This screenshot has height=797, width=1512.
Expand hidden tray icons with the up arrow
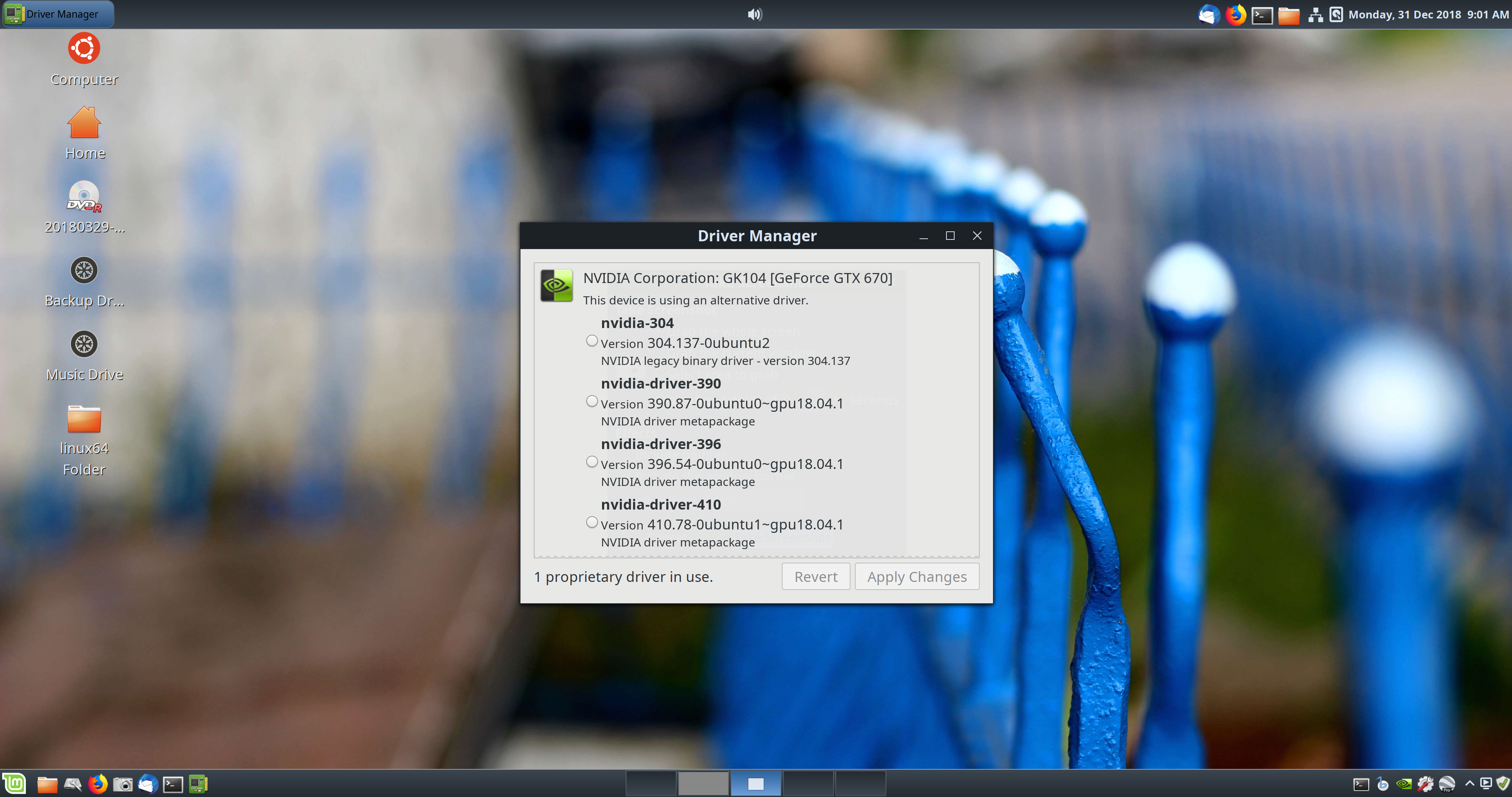point(1470,783)
